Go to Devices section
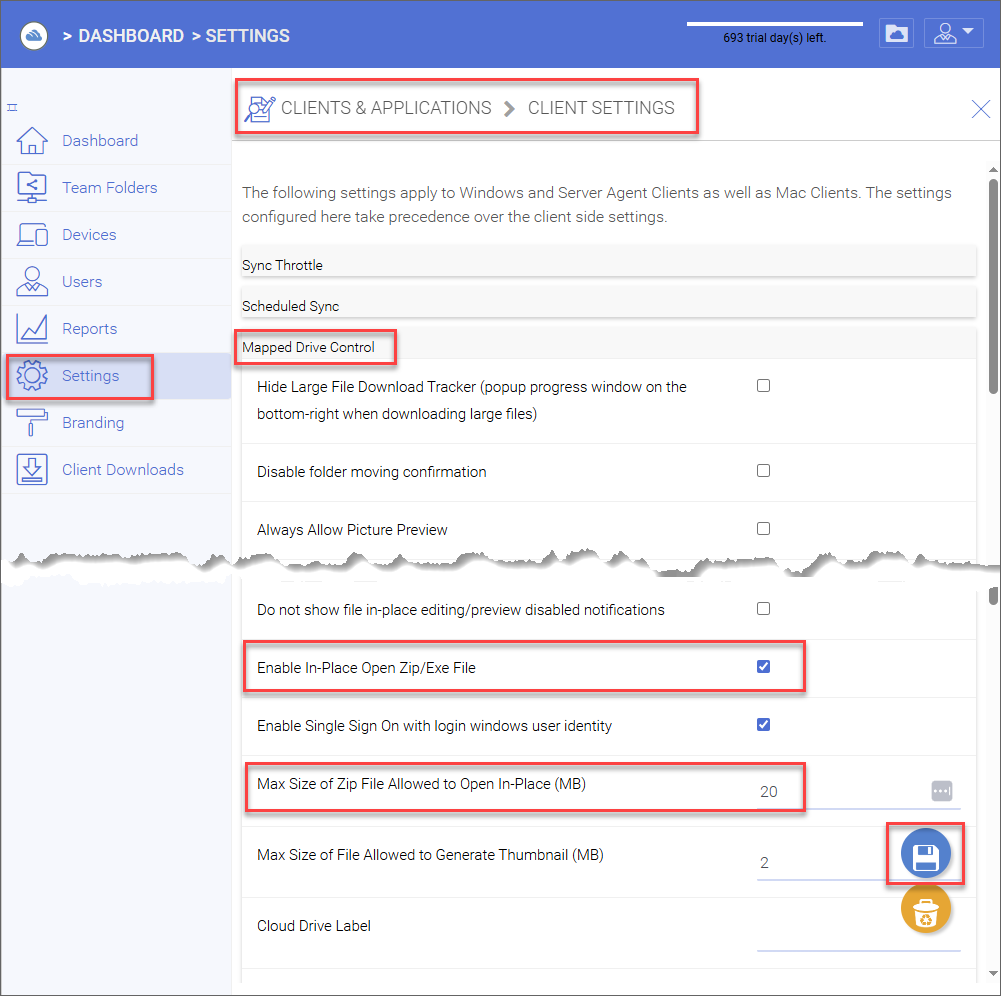The width and height of the screenshot is (1001, 996). 89,235
